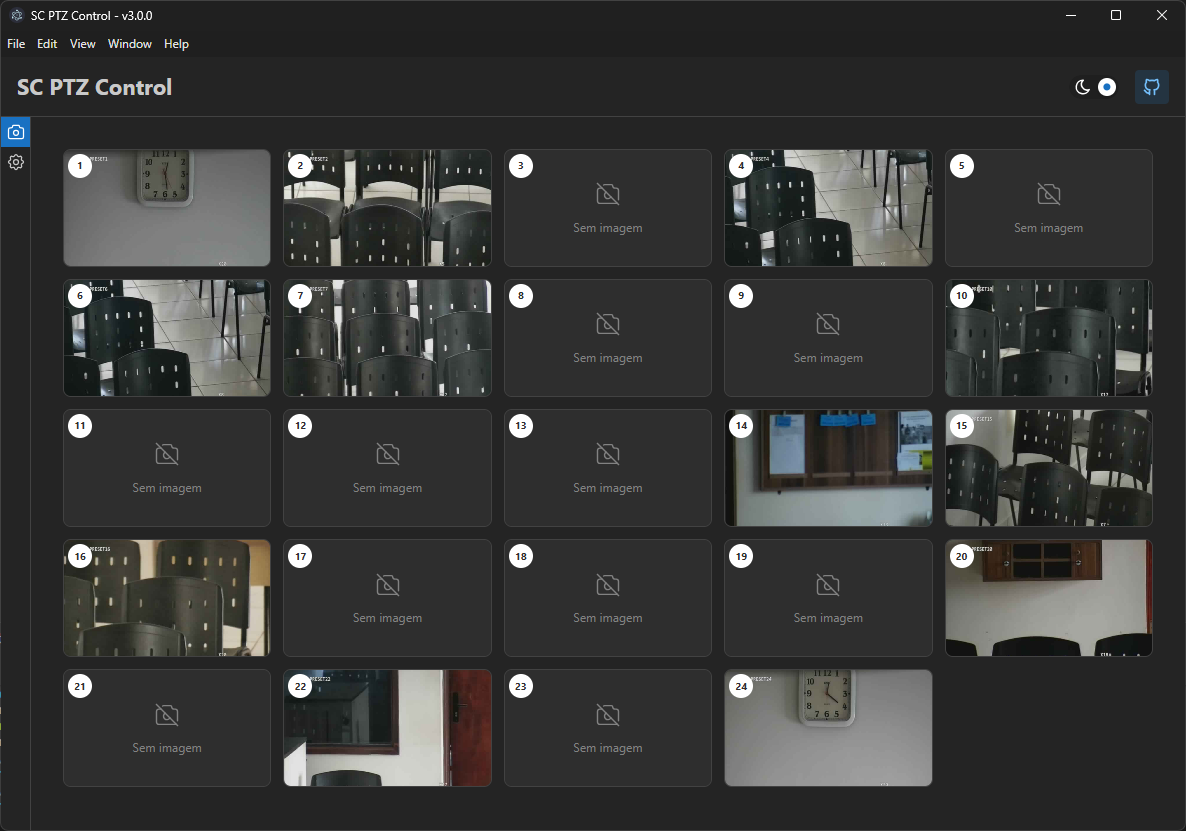Select preset 16 thumbnail
The height and width of the screenshot is (831, 1186).
(167, 598)
